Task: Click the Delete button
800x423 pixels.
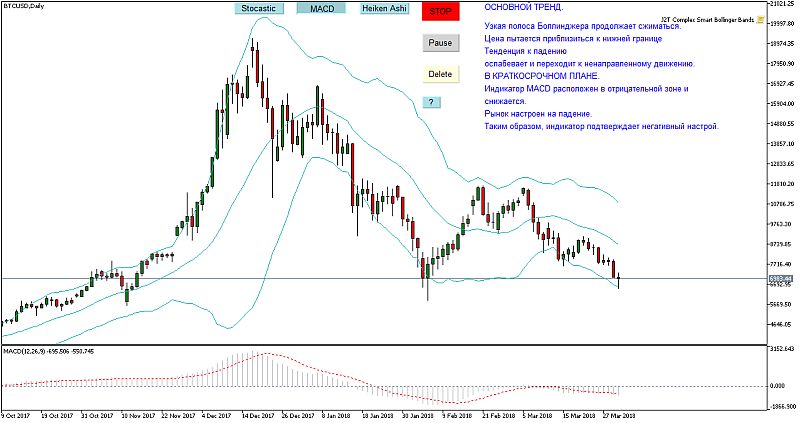Action: (440, 74)
